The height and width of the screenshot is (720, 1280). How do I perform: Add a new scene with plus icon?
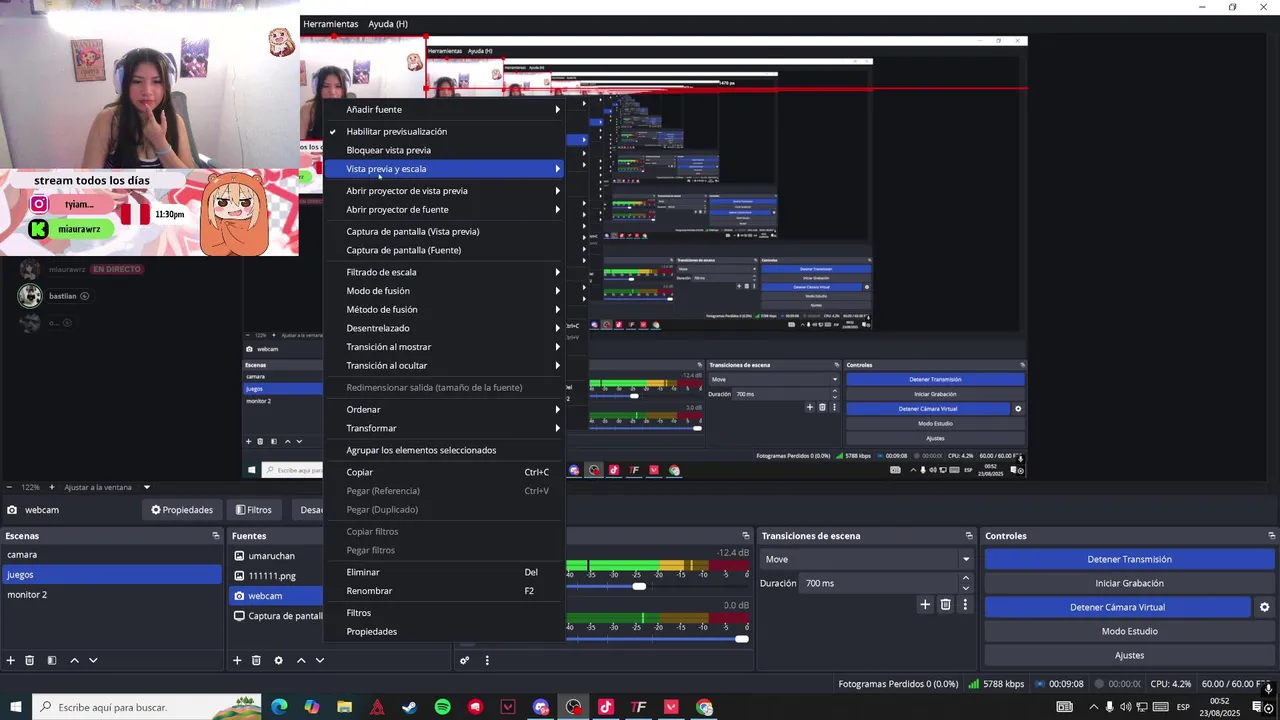click(11, 660)
